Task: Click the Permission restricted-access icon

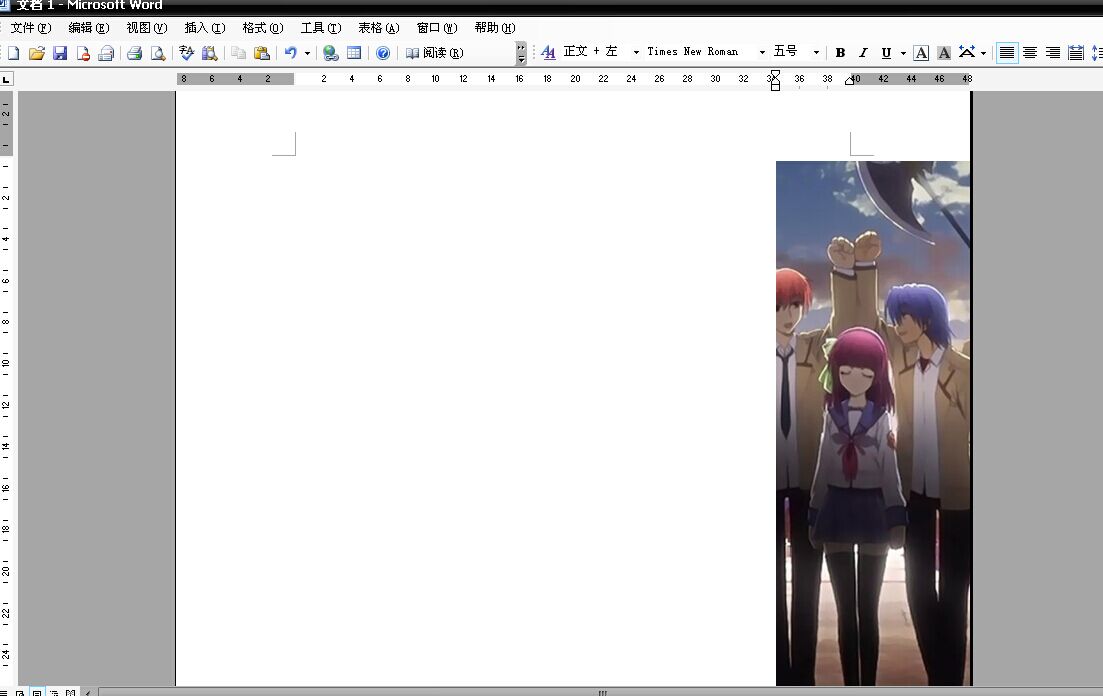Action: (x=83, y=53)
